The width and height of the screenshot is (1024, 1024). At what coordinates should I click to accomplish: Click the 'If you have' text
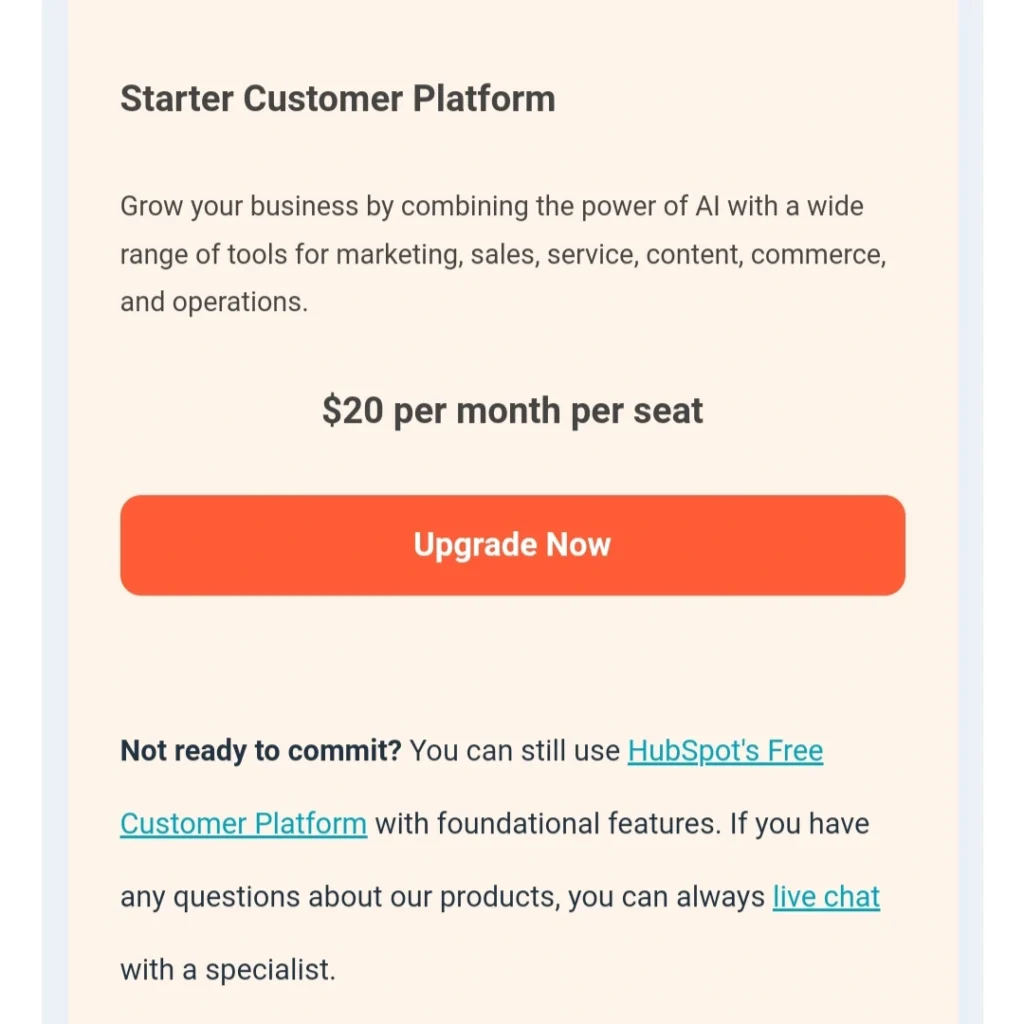[799, 824]
